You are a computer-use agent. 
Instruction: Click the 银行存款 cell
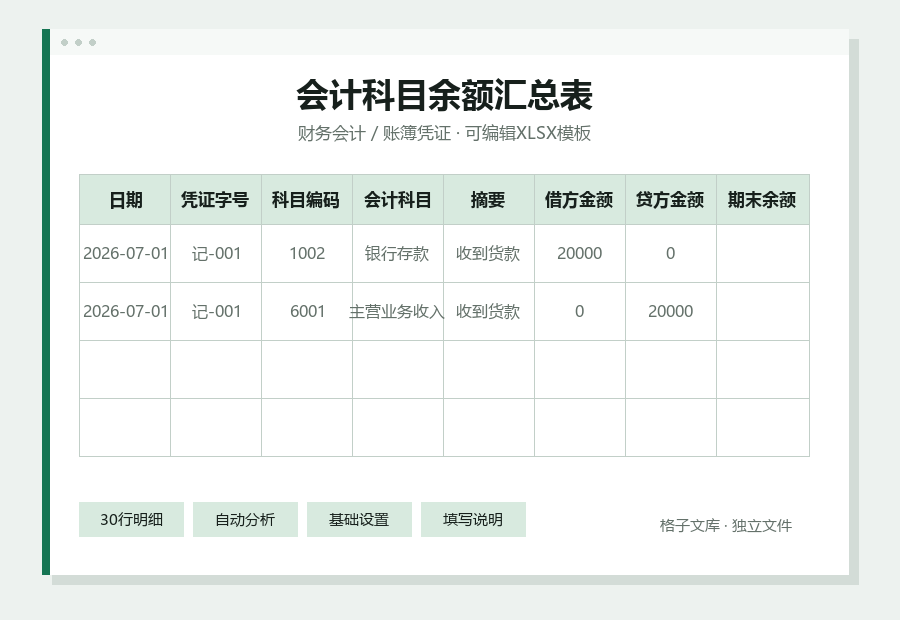coord(398,254)
